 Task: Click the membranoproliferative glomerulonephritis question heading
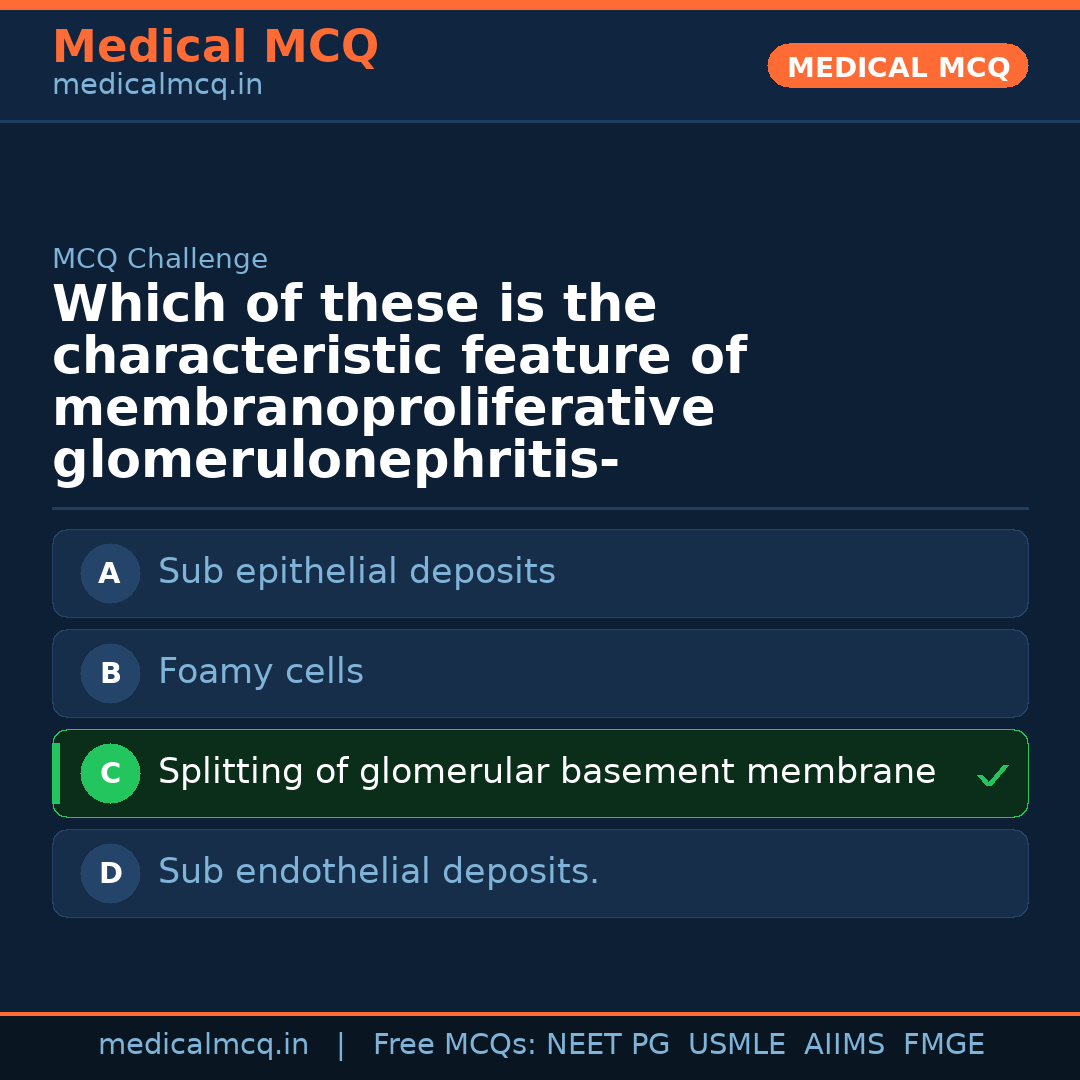(400, 382)
